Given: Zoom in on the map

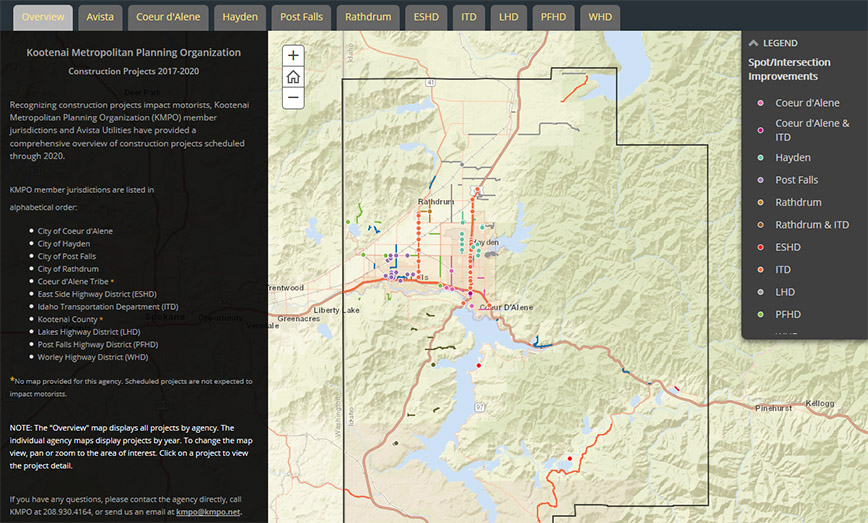Looking at the screenshot, I should [293, 55].
